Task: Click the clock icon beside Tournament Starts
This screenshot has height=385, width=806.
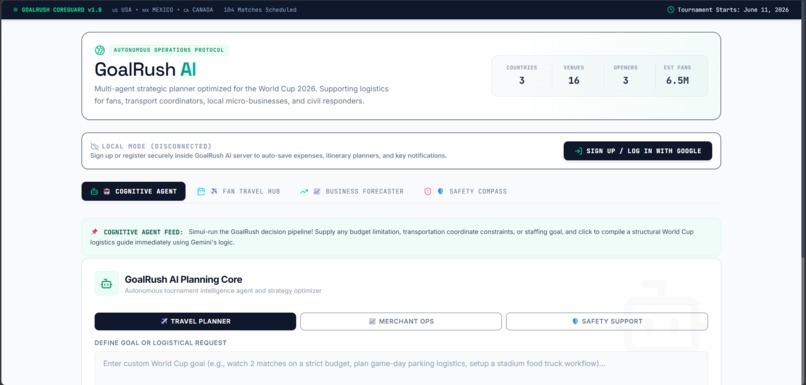Action: pos(670,10)
